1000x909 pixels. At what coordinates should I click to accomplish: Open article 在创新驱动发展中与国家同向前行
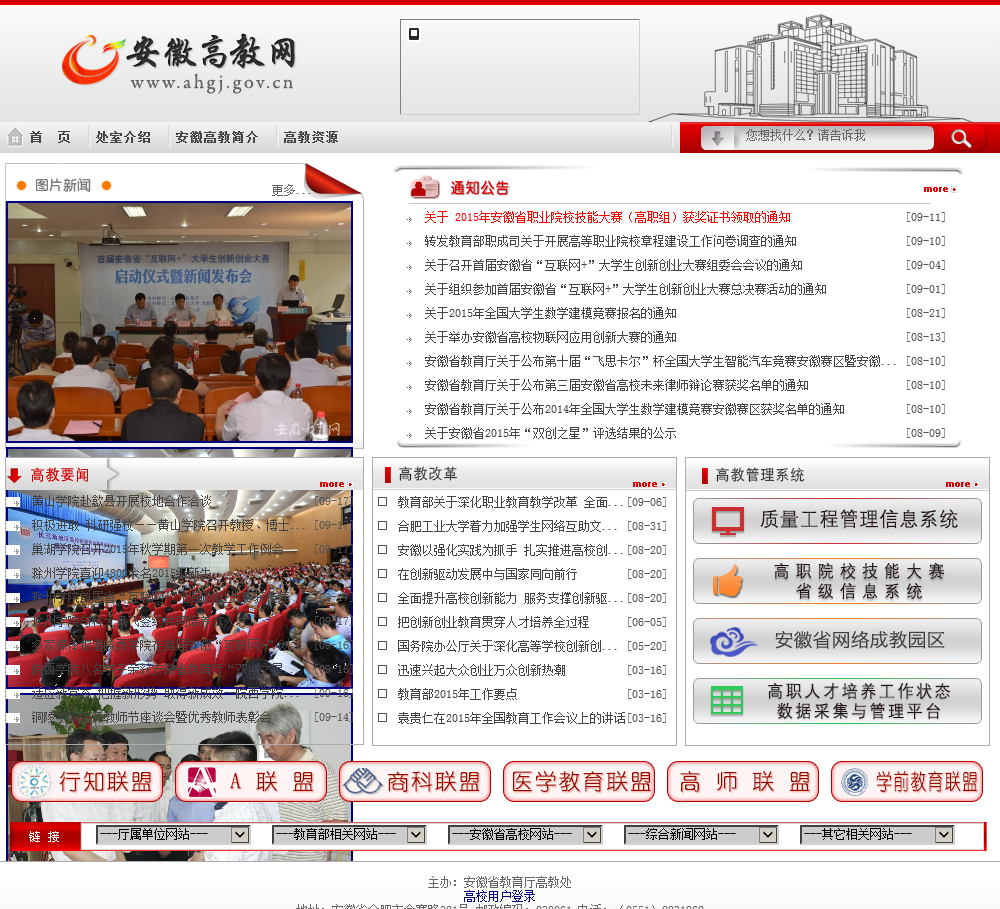click(487, 574)
